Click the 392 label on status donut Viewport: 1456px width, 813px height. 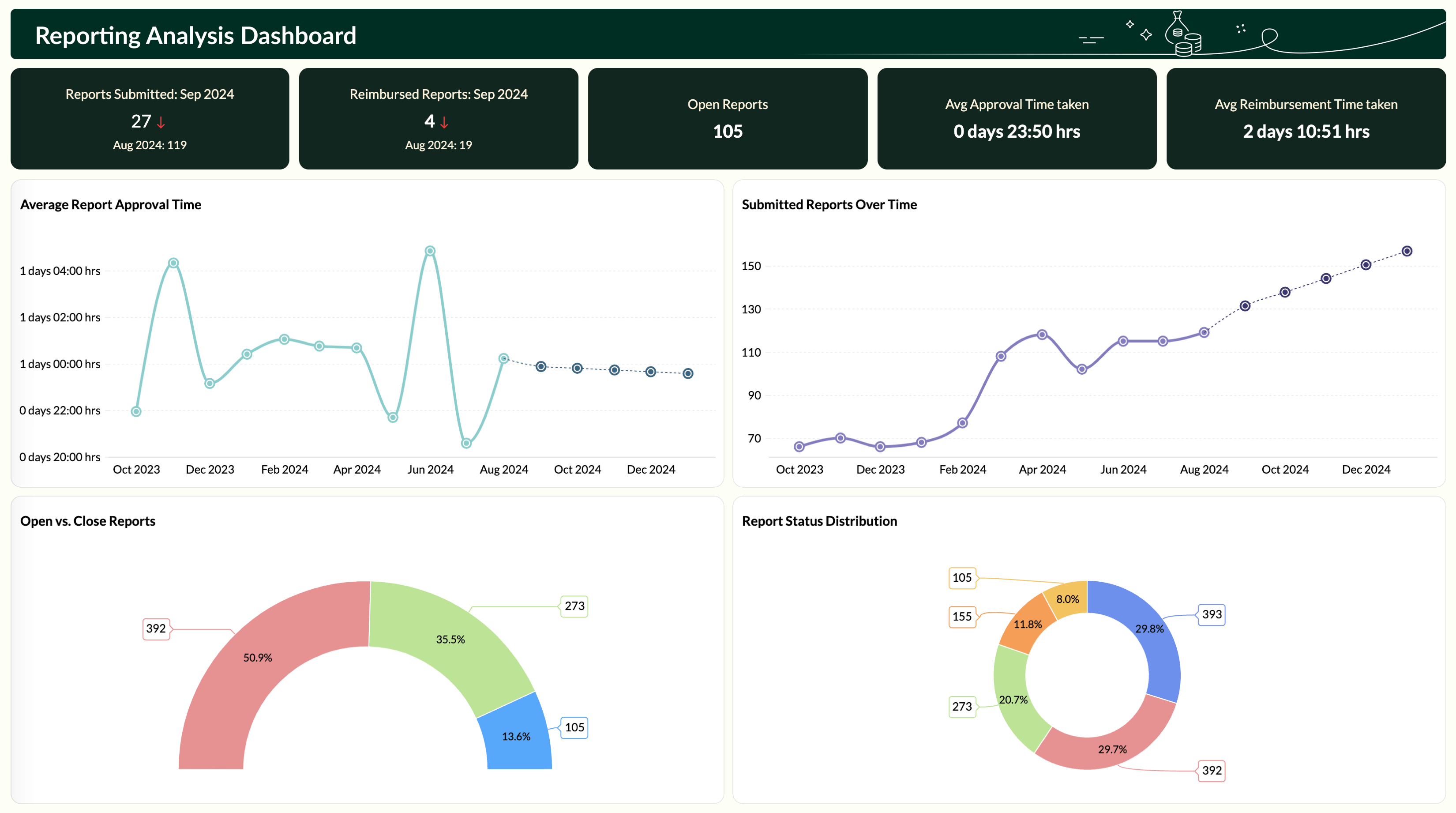click(1211, 771)
